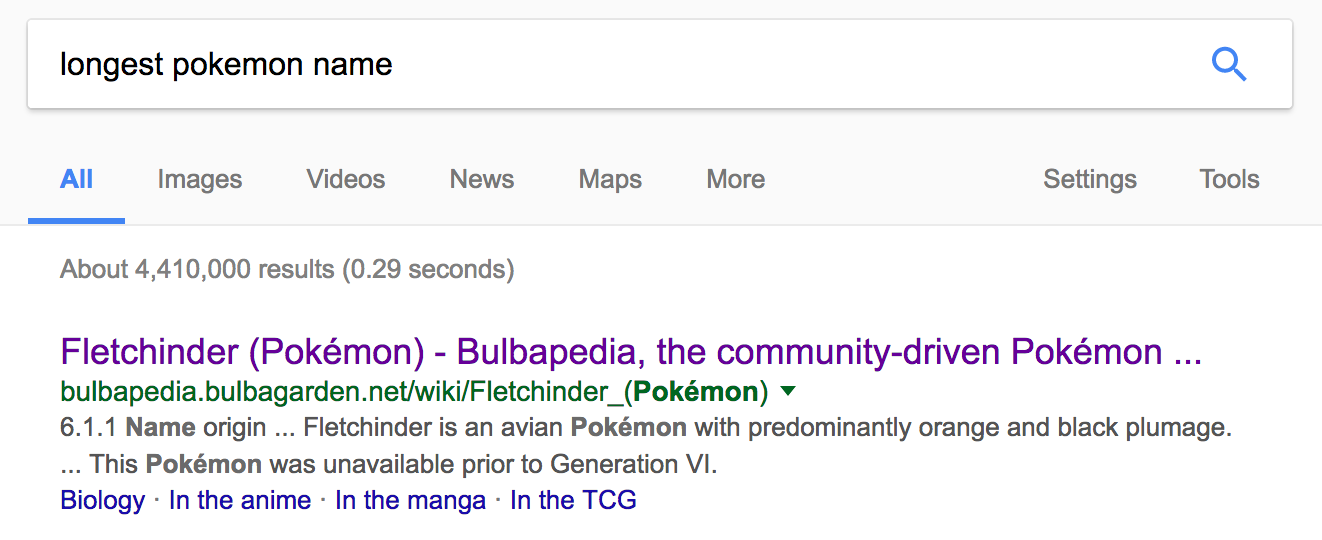Open the Settings menu

(x=1090, y=180)
